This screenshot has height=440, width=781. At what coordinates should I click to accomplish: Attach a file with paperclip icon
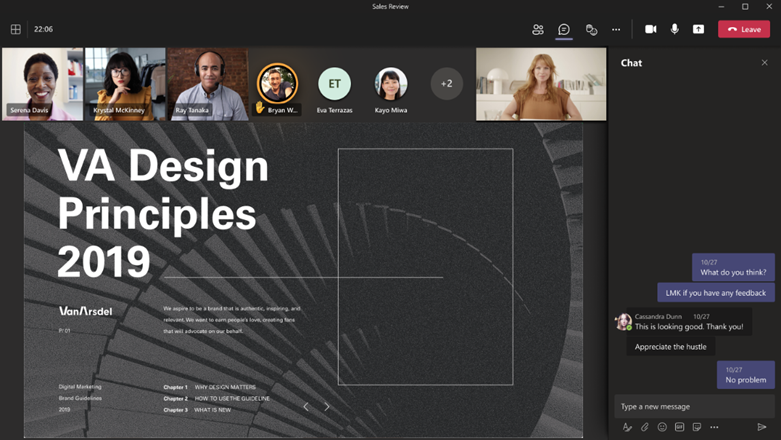click(645, 427)
